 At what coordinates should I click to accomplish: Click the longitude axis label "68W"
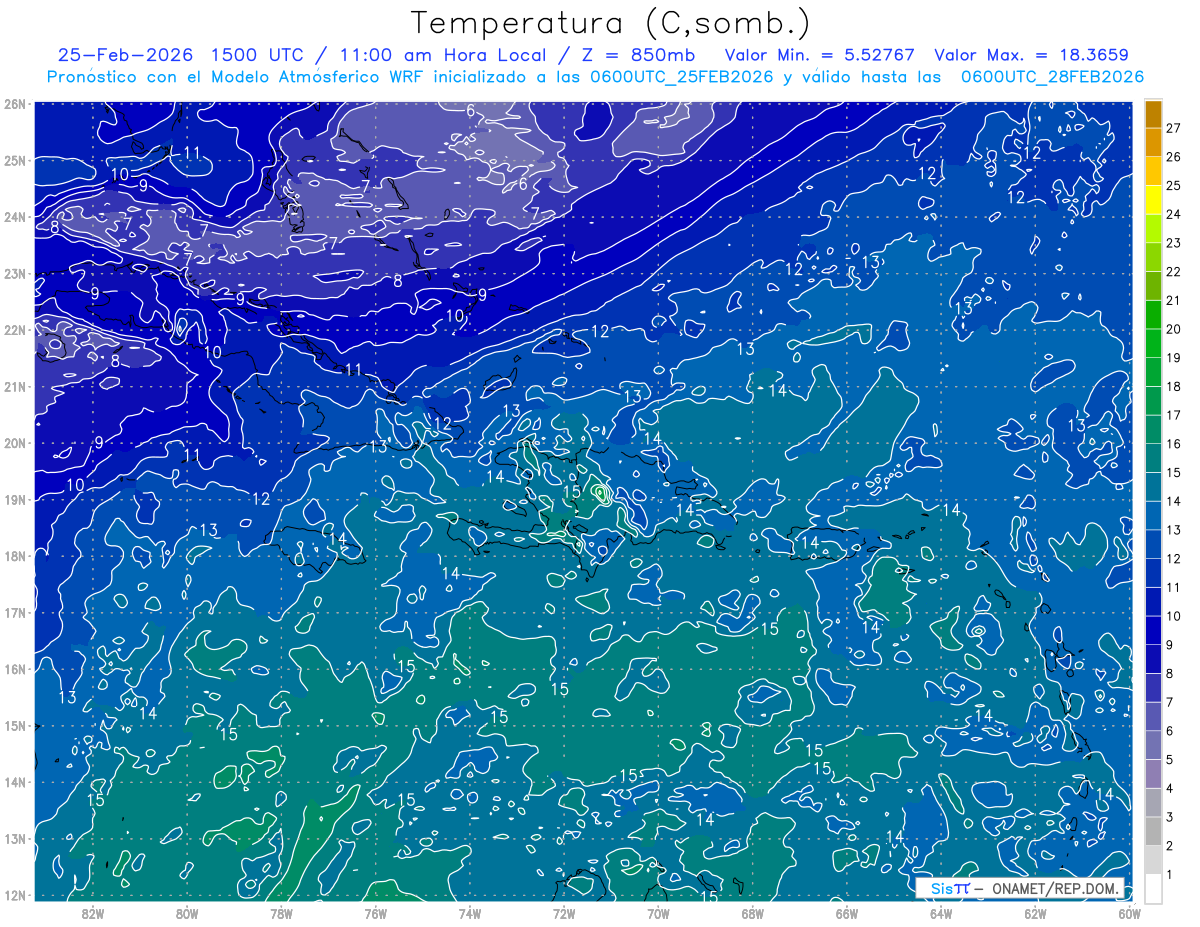tap(753, 912)
